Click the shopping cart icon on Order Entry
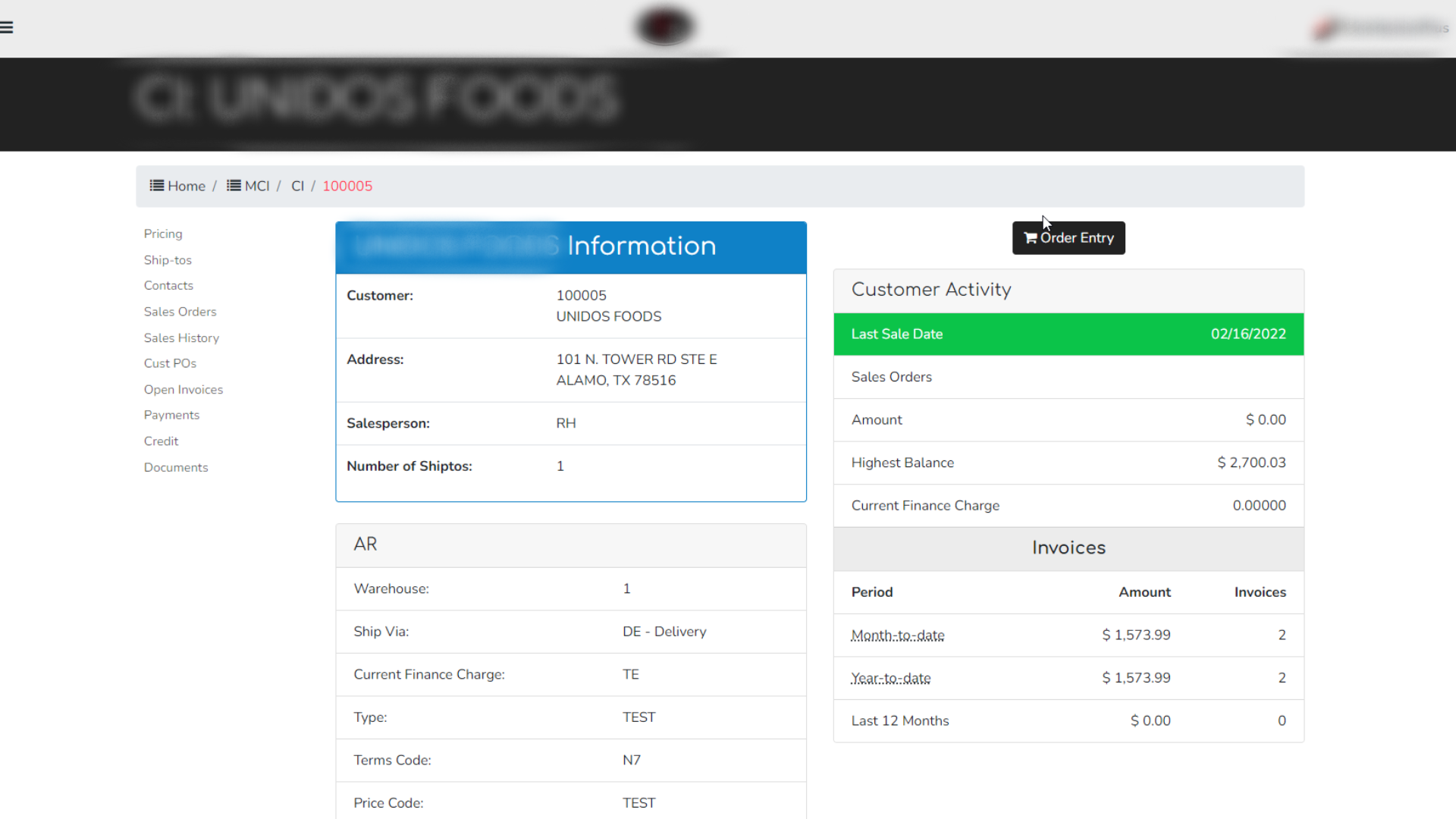 pos(1031,237)
